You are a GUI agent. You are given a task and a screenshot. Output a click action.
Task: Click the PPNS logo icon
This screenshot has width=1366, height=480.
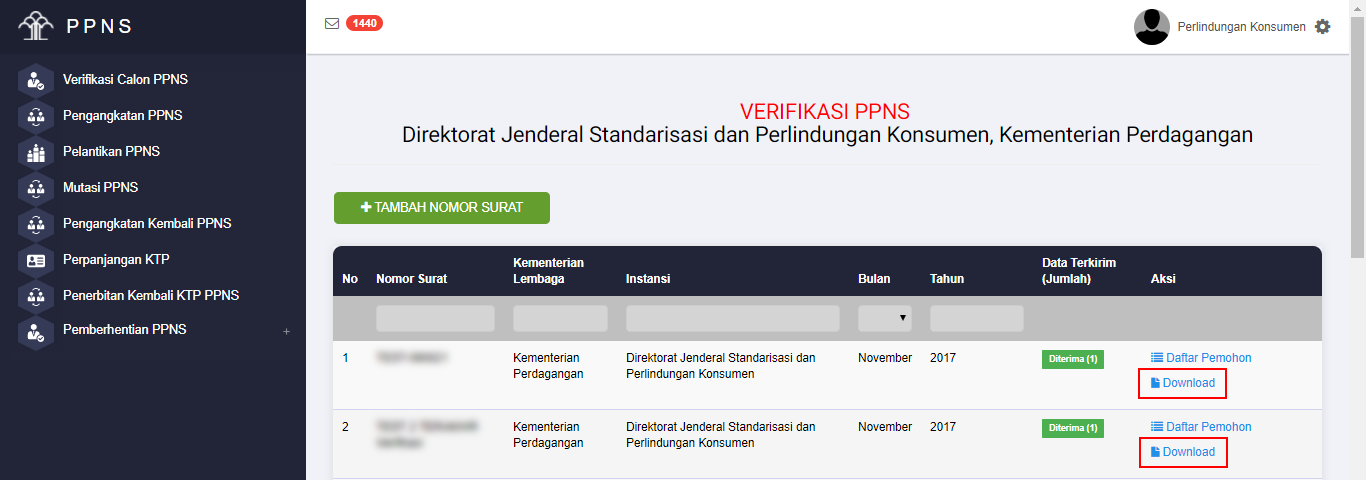(x=37, y=25)
